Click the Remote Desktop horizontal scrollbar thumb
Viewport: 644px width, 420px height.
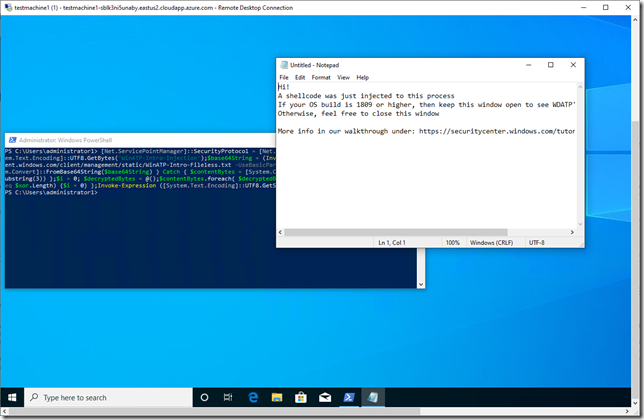[214, 411]
